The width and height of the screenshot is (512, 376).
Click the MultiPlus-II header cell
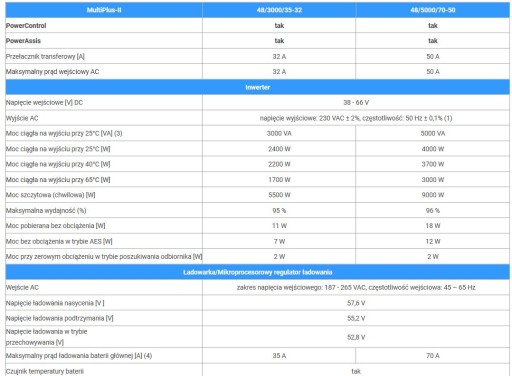point(104,10)
